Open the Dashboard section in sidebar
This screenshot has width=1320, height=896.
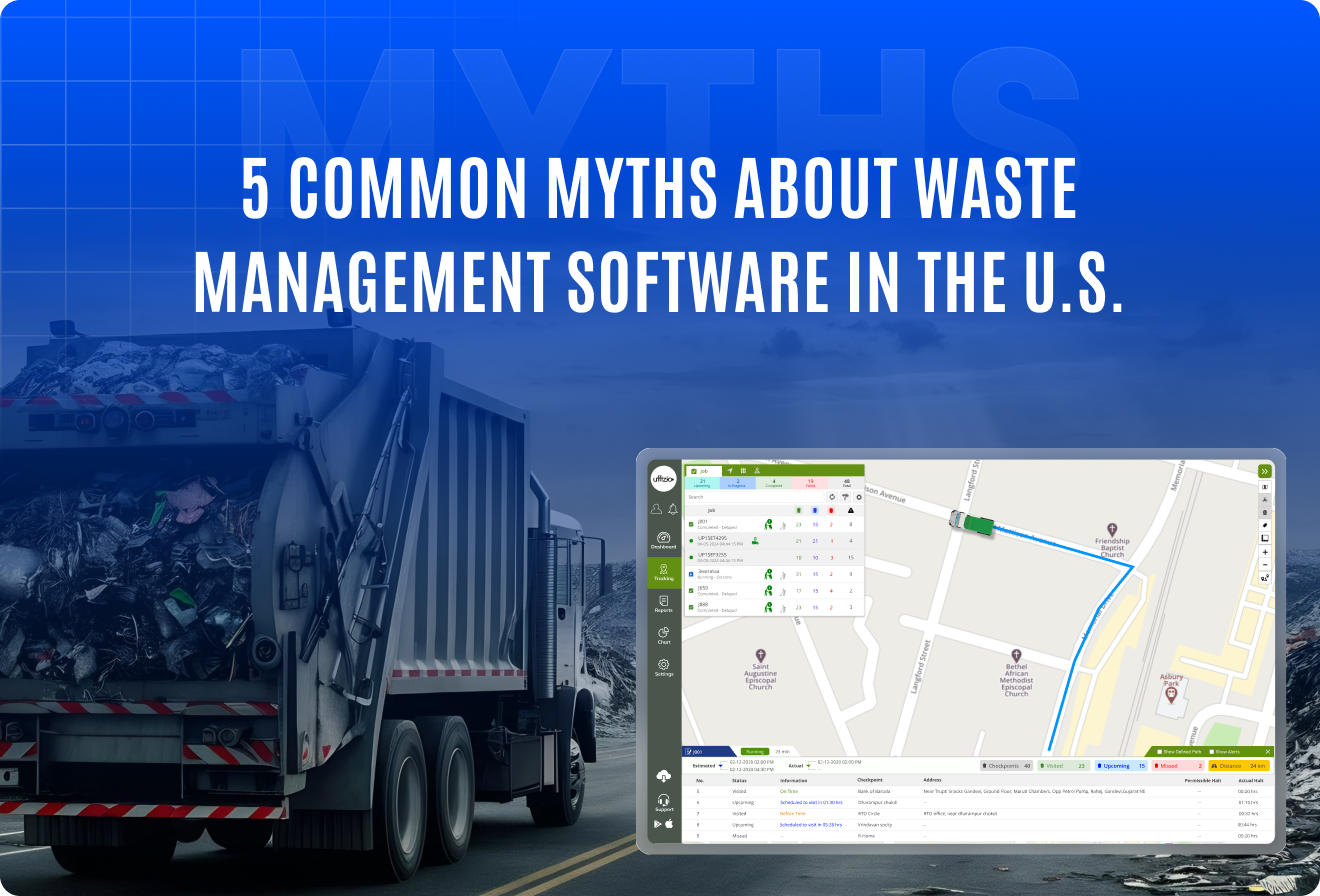tap(664, 540)
